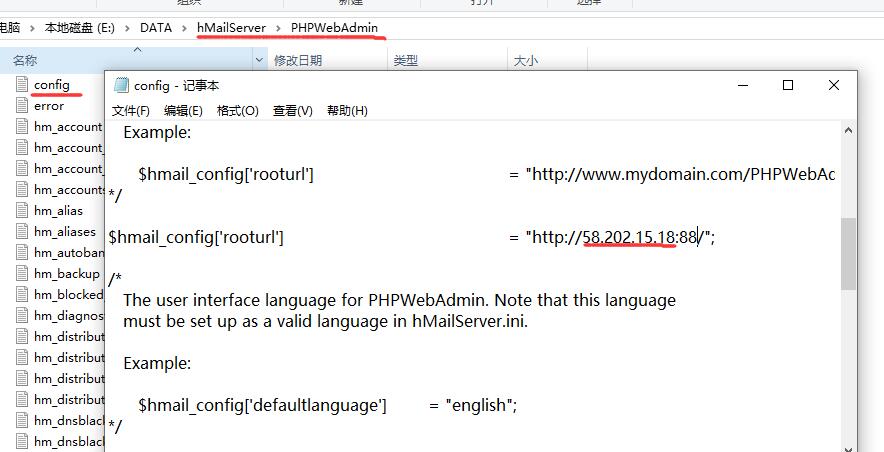Click the $hmail_config['rooturl'] line with mydomain.com
Screen dimensions: 884x452
pos(487,174)
